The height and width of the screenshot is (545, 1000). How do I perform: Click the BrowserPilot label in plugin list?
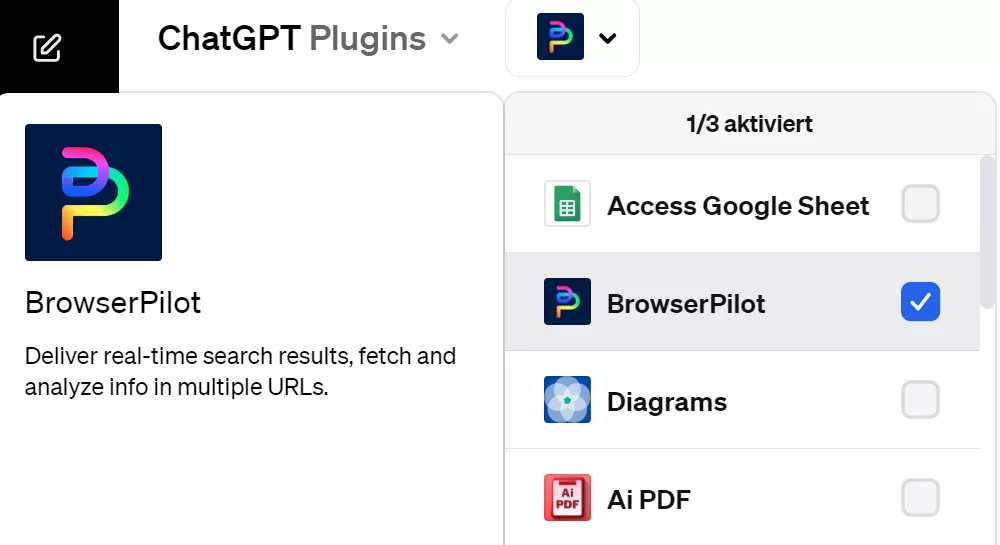(686, 303)
